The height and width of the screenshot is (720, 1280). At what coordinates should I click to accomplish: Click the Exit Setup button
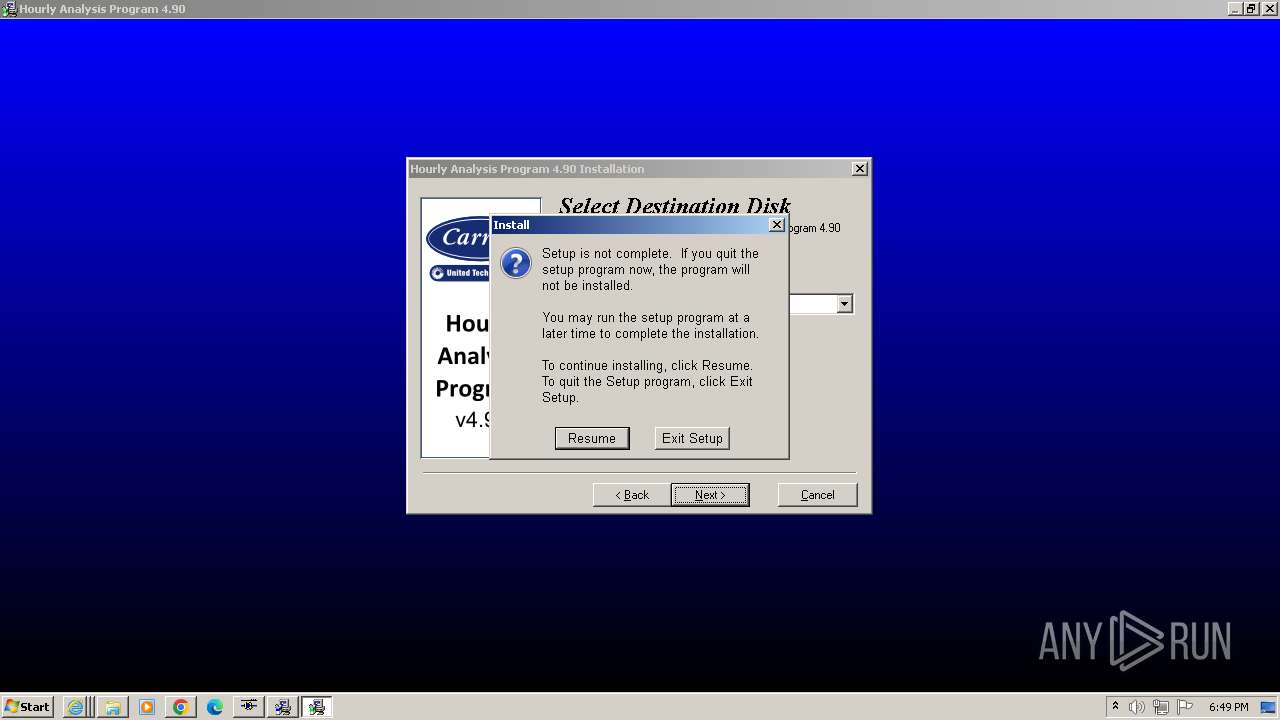click(x=692, y=438)
